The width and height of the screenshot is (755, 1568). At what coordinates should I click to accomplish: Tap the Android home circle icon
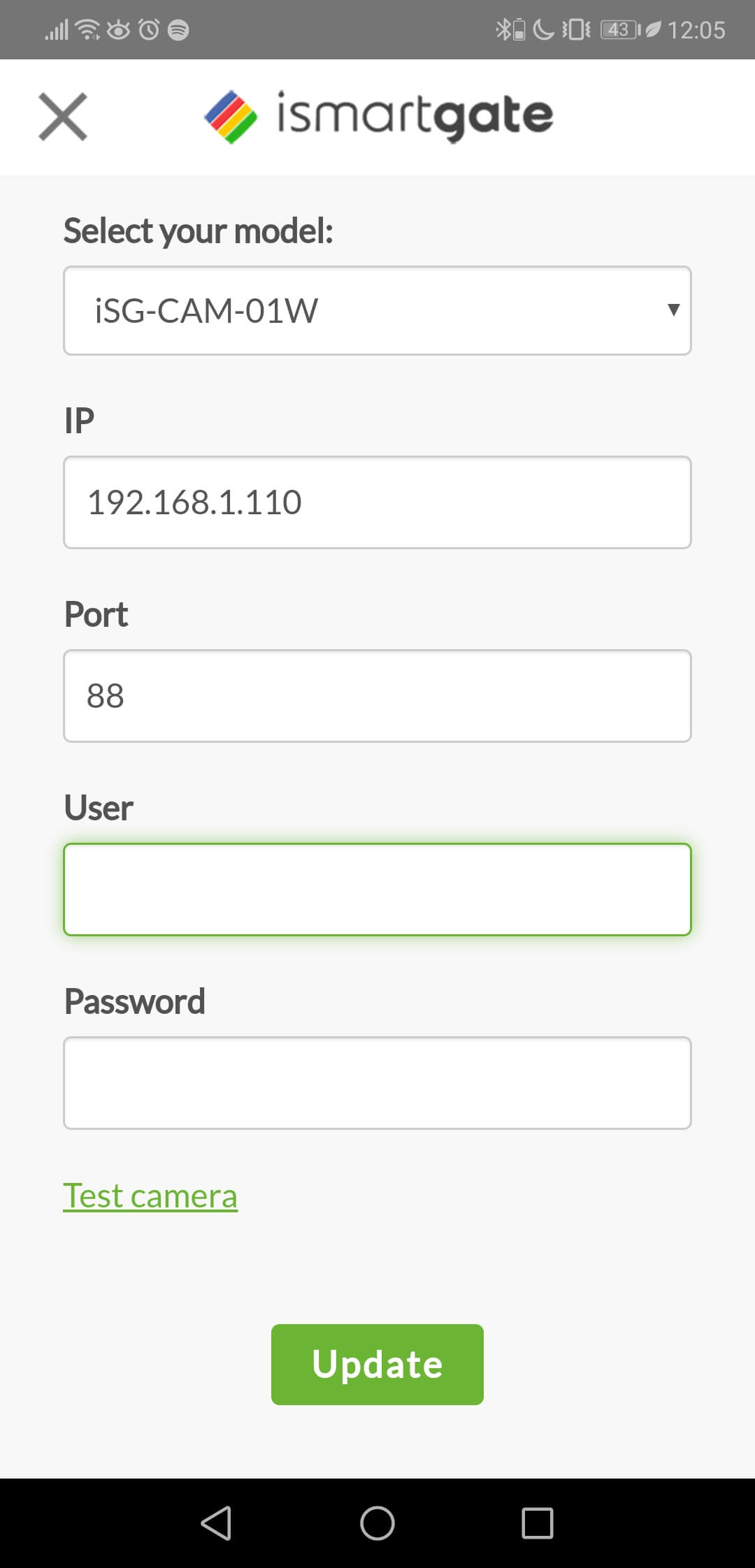(377, 1523)
